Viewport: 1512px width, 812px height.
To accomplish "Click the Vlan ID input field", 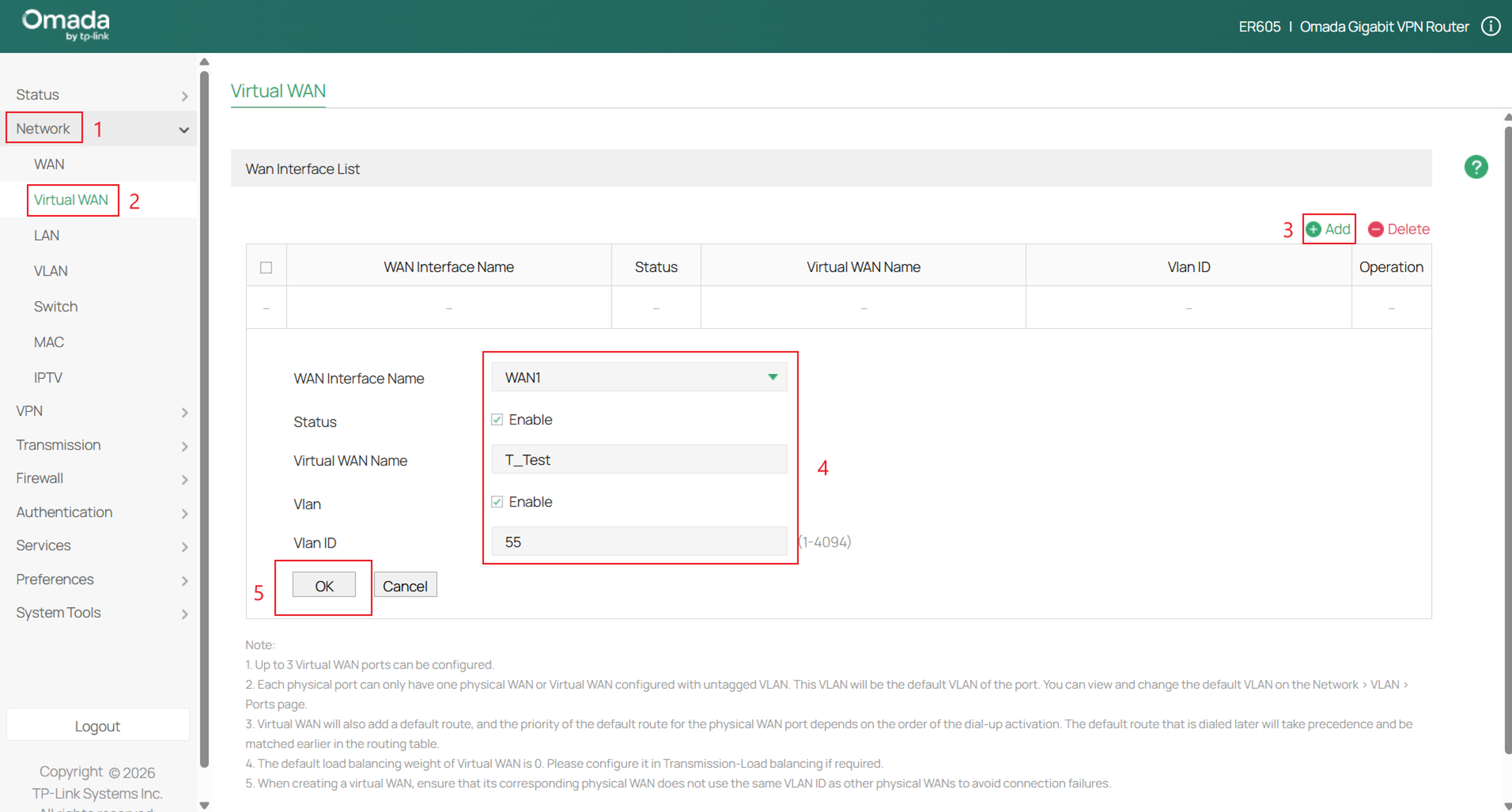I will pos(639,541).
